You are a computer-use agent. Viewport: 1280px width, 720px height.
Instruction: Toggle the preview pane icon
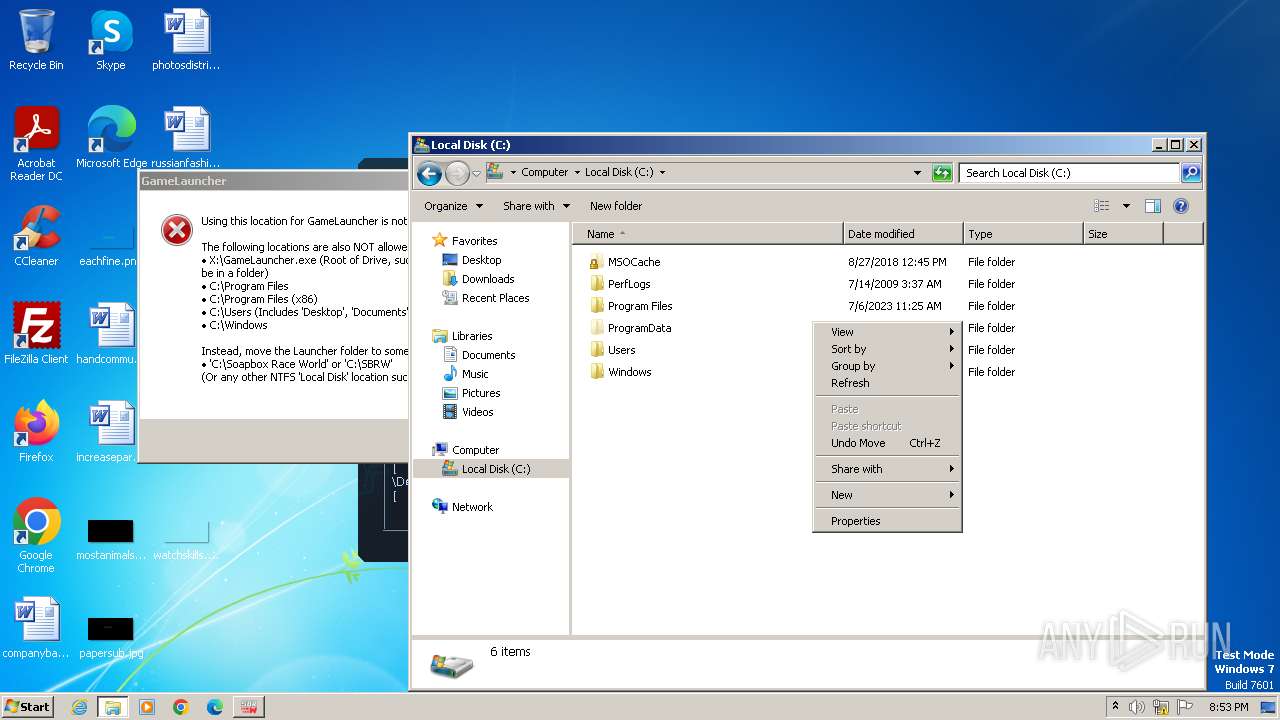(x=1152, y=206)
